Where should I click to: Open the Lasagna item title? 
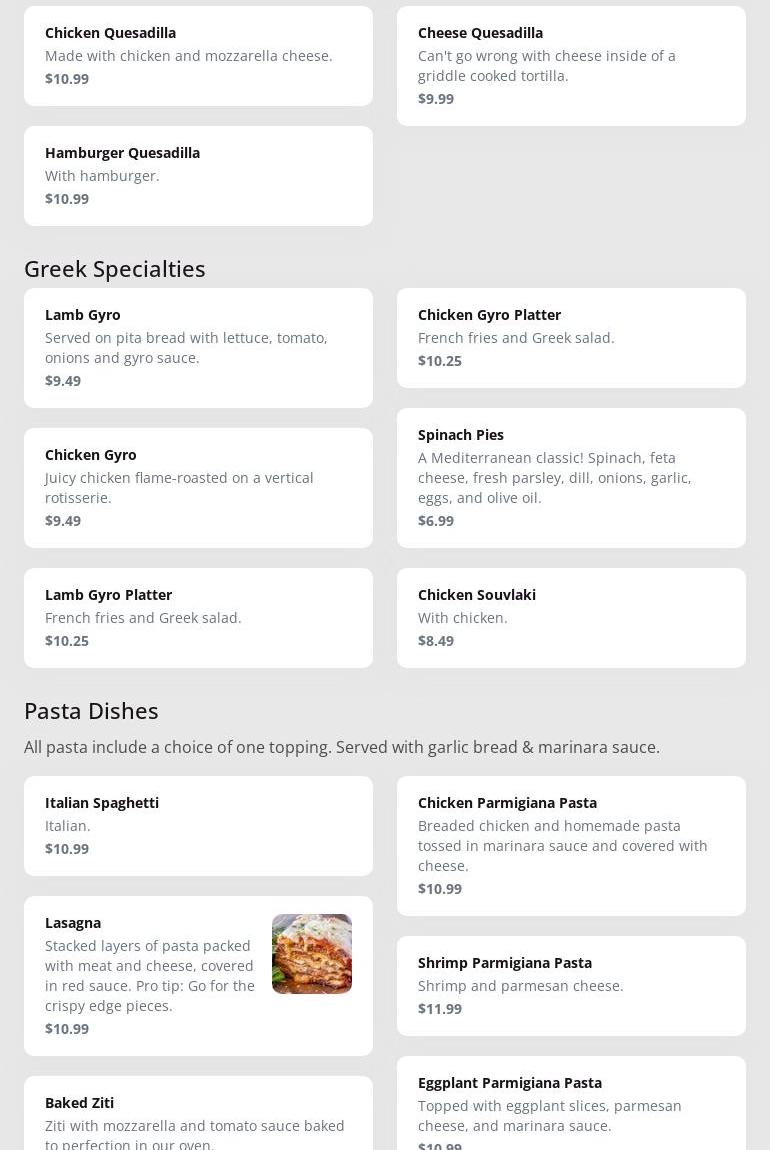click(x=73, y=923)
